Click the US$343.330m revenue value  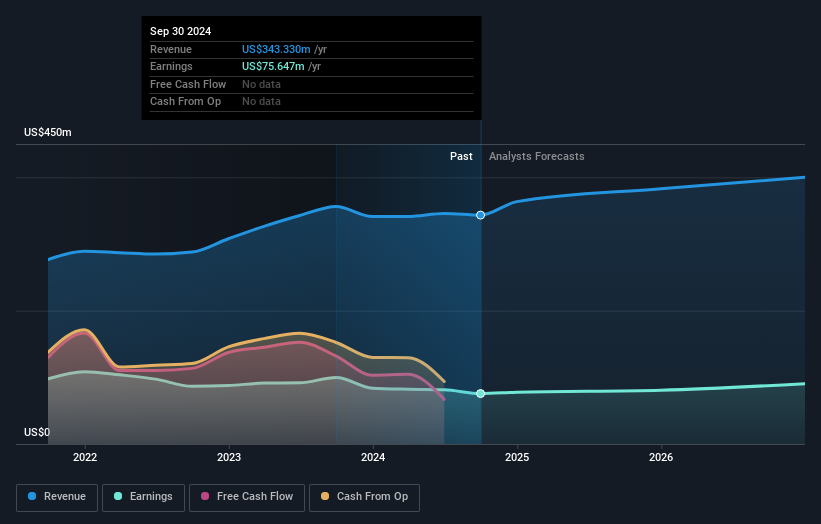click(276, 49)
